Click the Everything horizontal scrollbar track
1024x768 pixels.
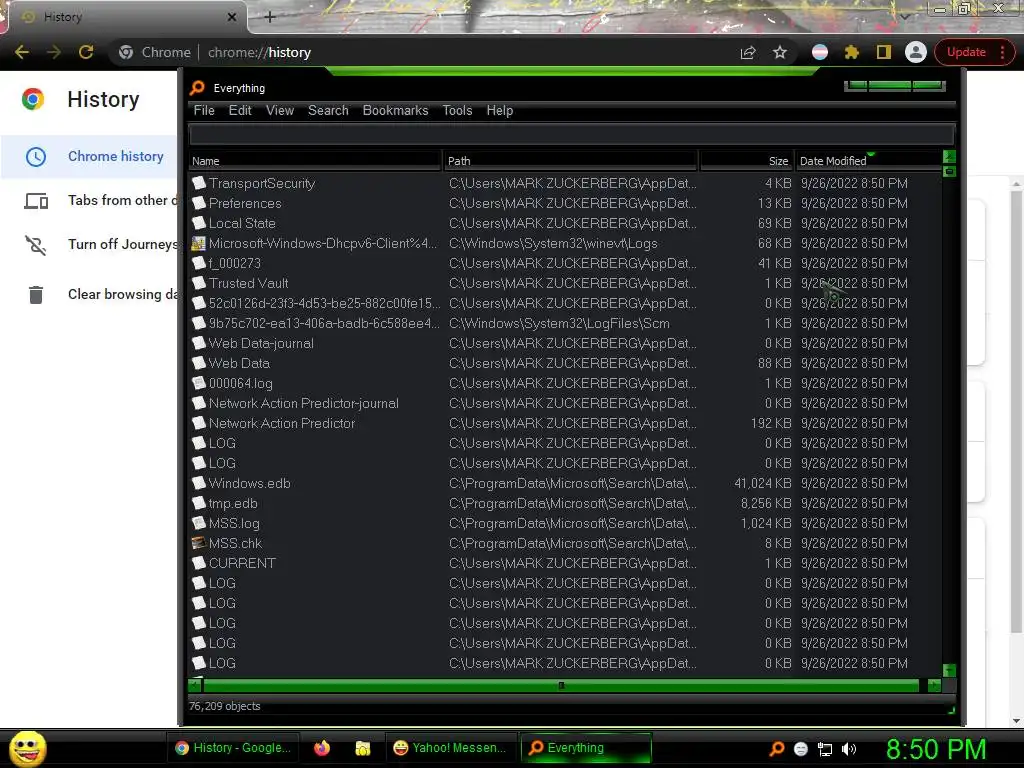pyautogui.click(x=561, y=685)
